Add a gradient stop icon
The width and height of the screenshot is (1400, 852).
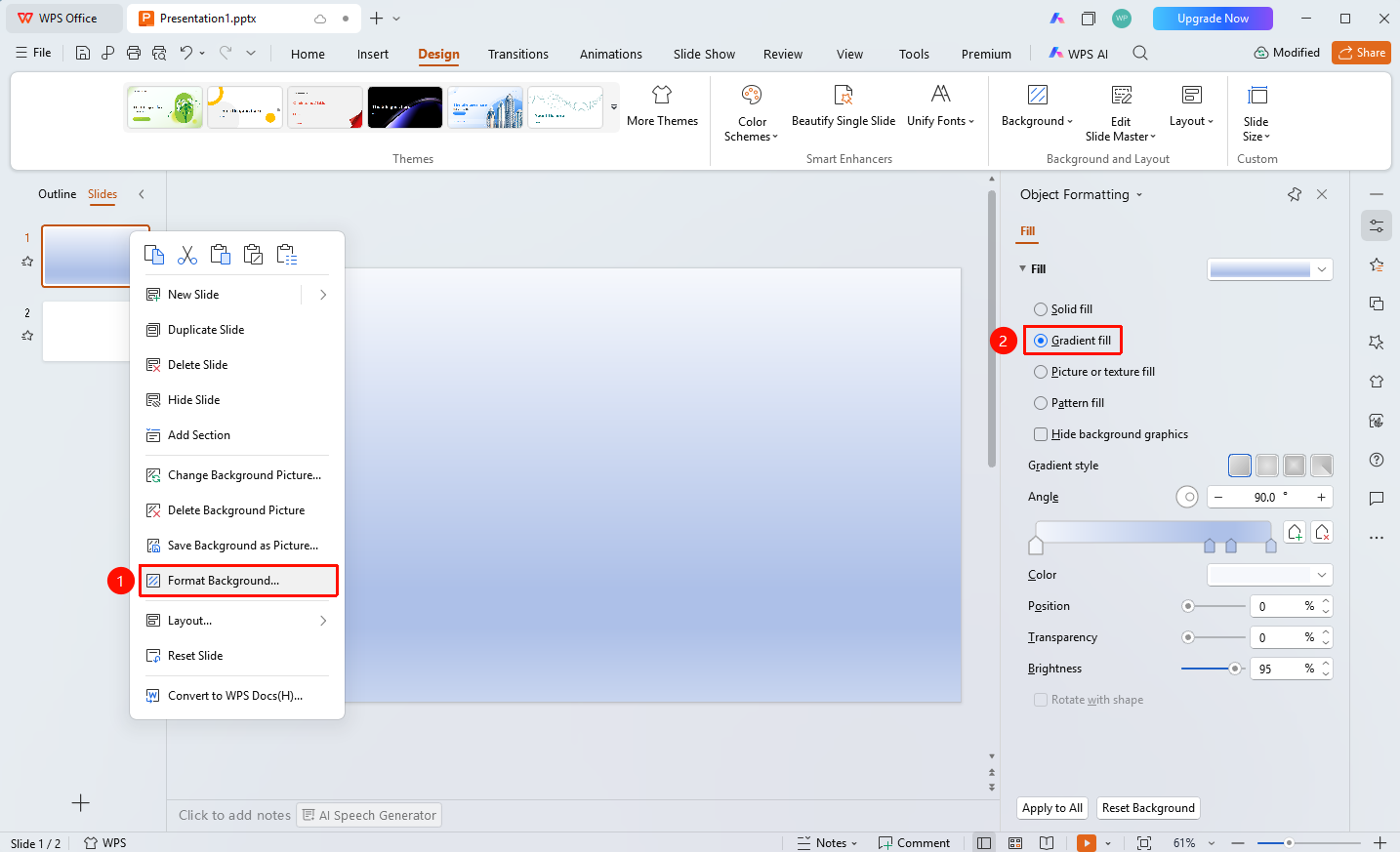click(x=1295, y=532)
